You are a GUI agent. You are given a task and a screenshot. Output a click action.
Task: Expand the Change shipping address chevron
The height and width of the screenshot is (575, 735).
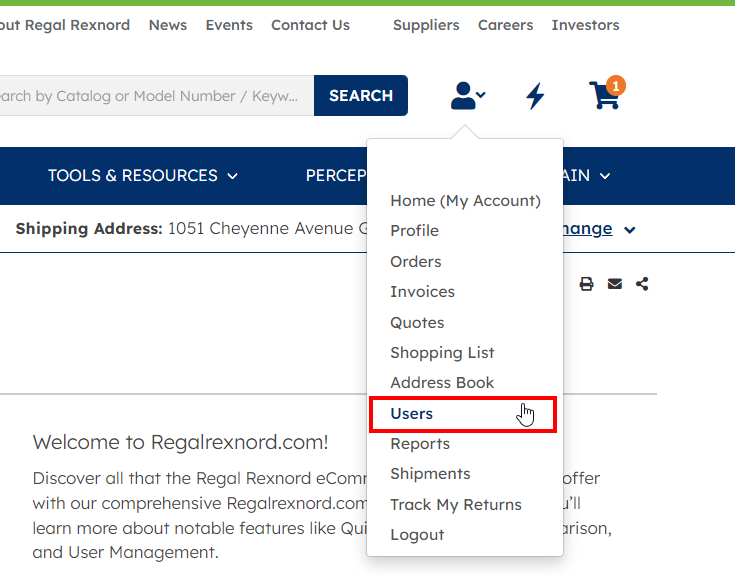pos(630,230)
